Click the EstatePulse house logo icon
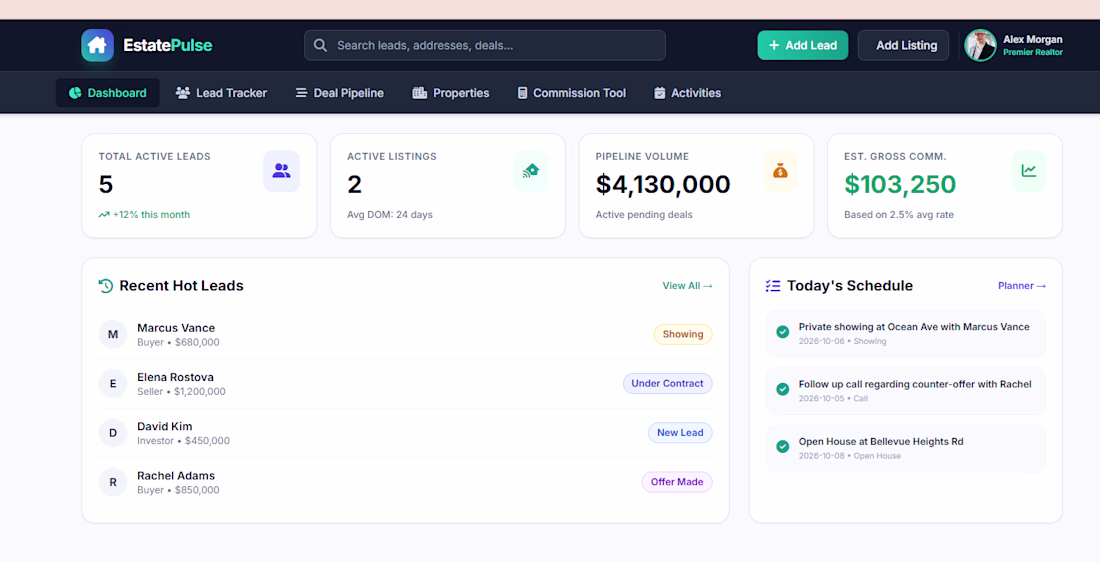Image resolution: width=1100 pixels, height=562 pixels. pos(97,46)
